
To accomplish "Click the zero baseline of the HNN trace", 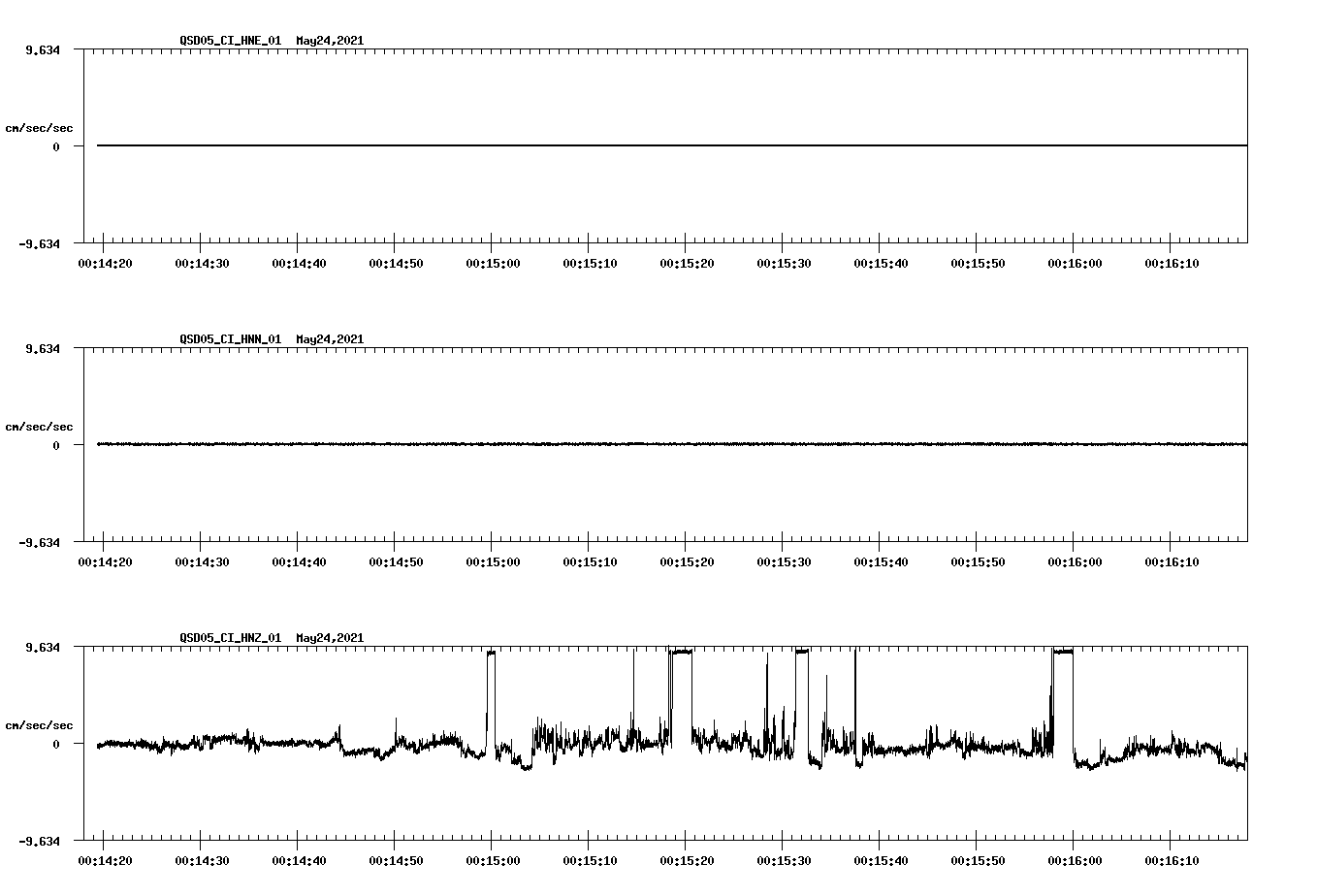I will click(x=582, y=445).
